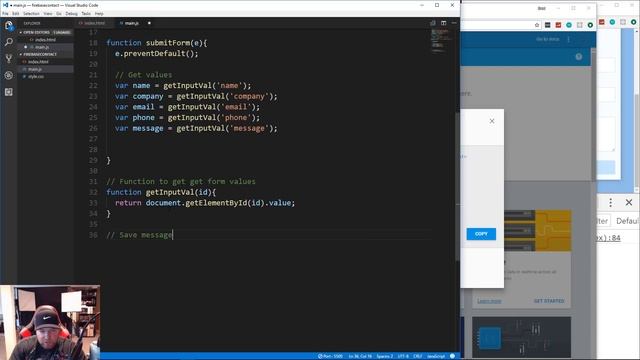Click the yellow illustration thumbnail on Firebase card
Viewport: 640px width, 360px height.
click(x=538, y=231)
